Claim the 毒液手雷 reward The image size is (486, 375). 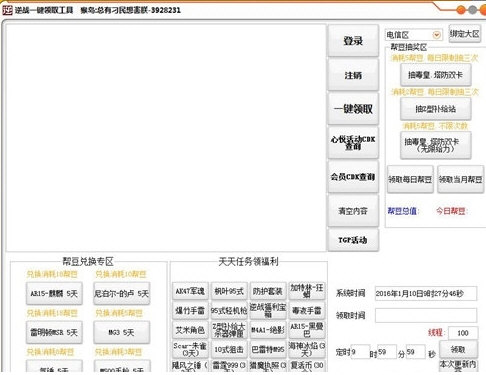pos(307,311)
